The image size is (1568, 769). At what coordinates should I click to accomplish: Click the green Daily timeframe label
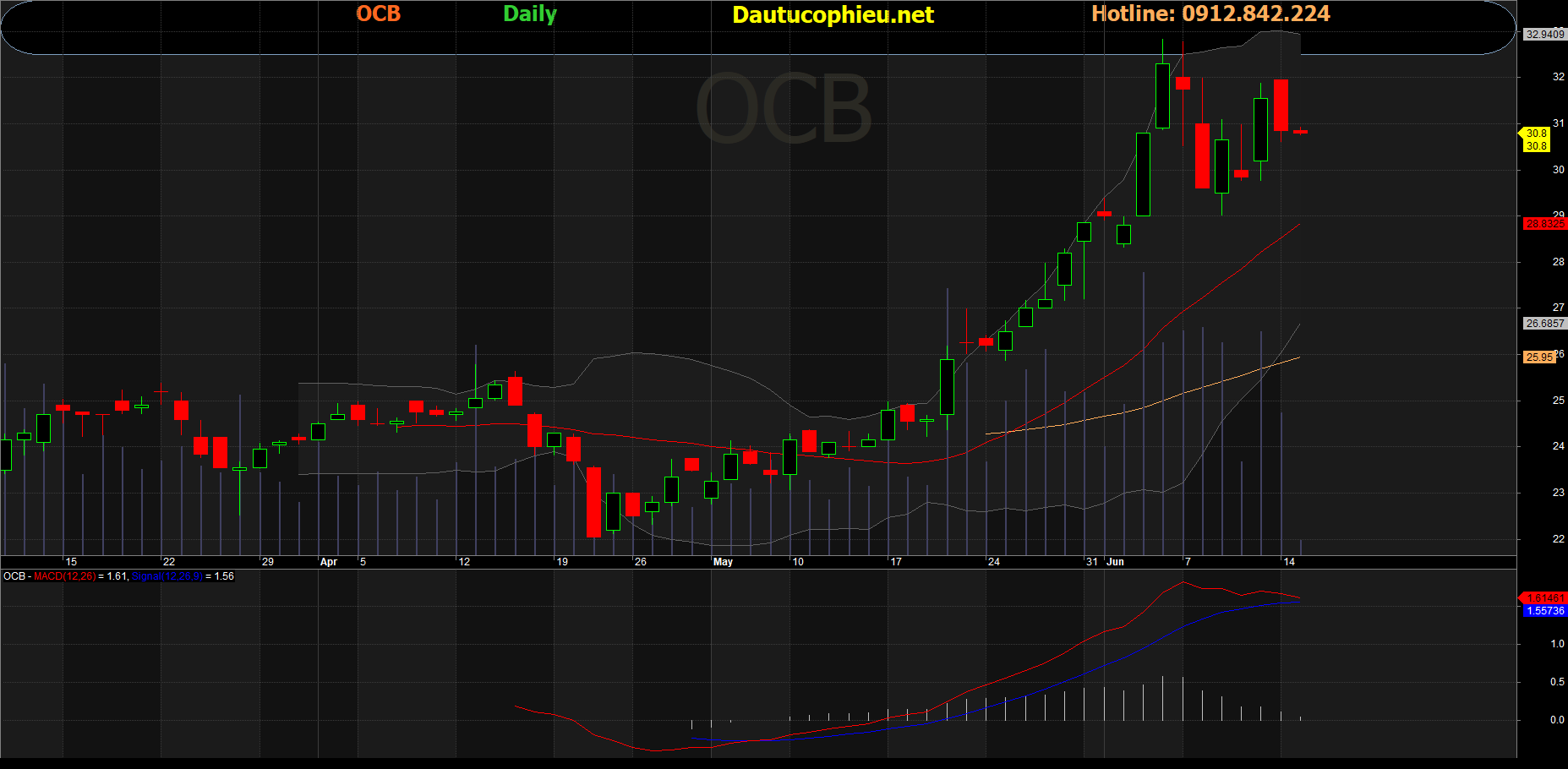pyautogui.click(x=530, y=14)
